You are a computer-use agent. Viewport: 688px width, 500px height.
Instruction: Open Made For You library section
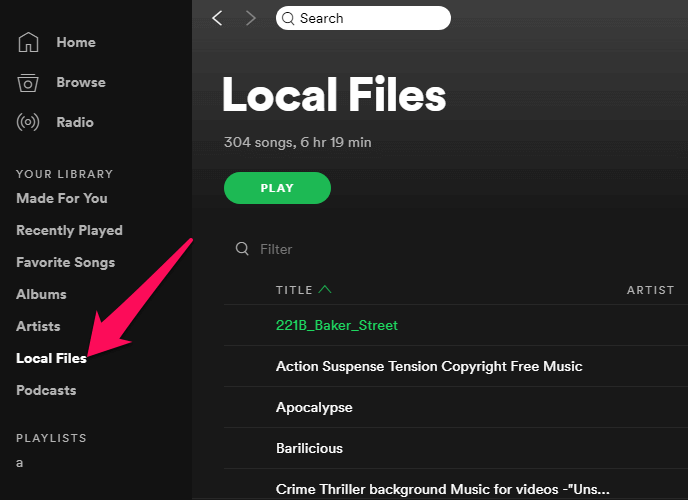(x=62, y=198)
